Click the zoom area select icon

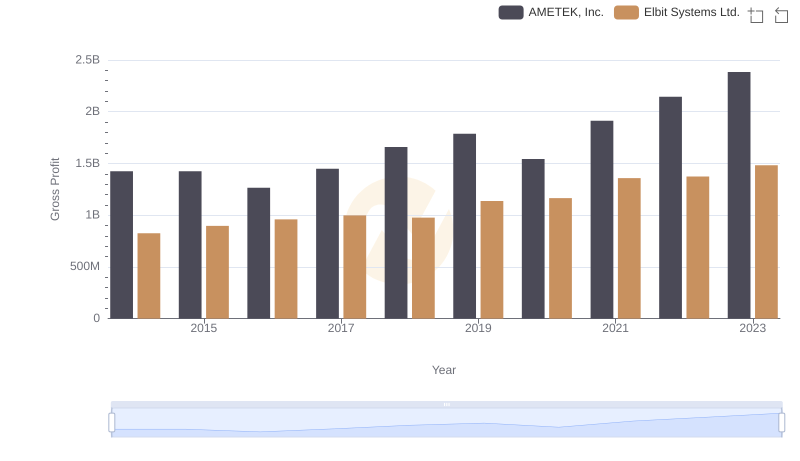click(756, 15)
